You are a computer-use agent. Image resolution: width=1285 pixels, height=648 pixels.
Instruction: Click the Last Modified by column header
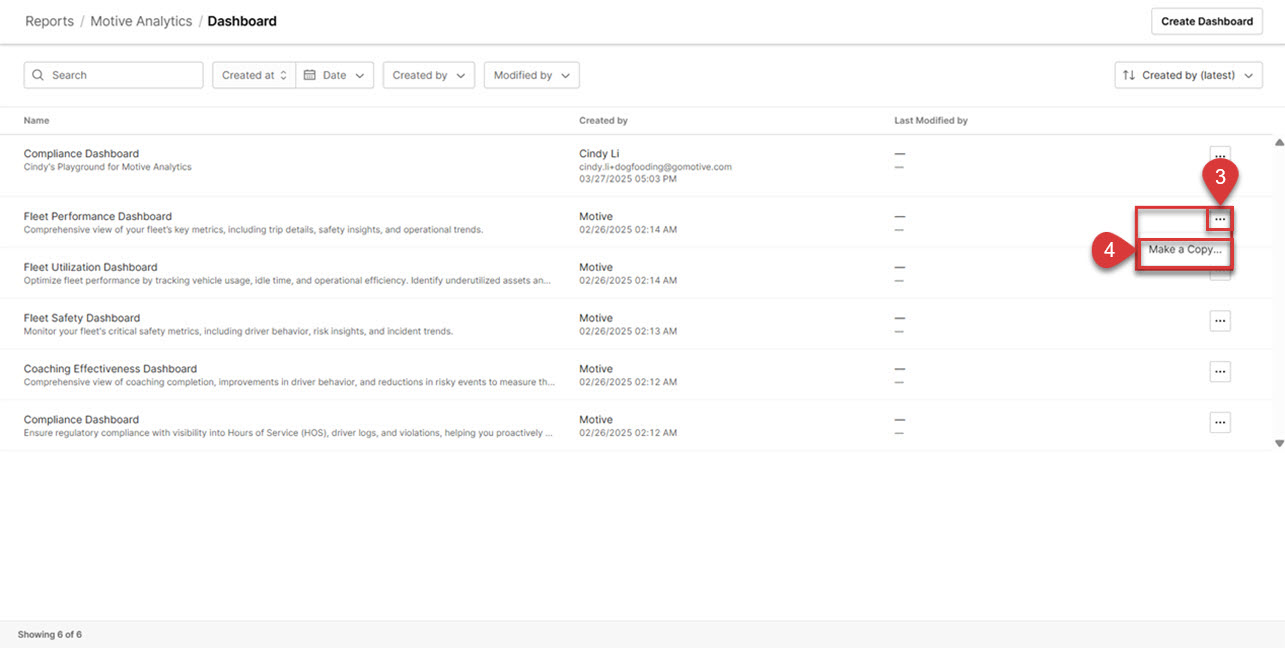(931, 121)
